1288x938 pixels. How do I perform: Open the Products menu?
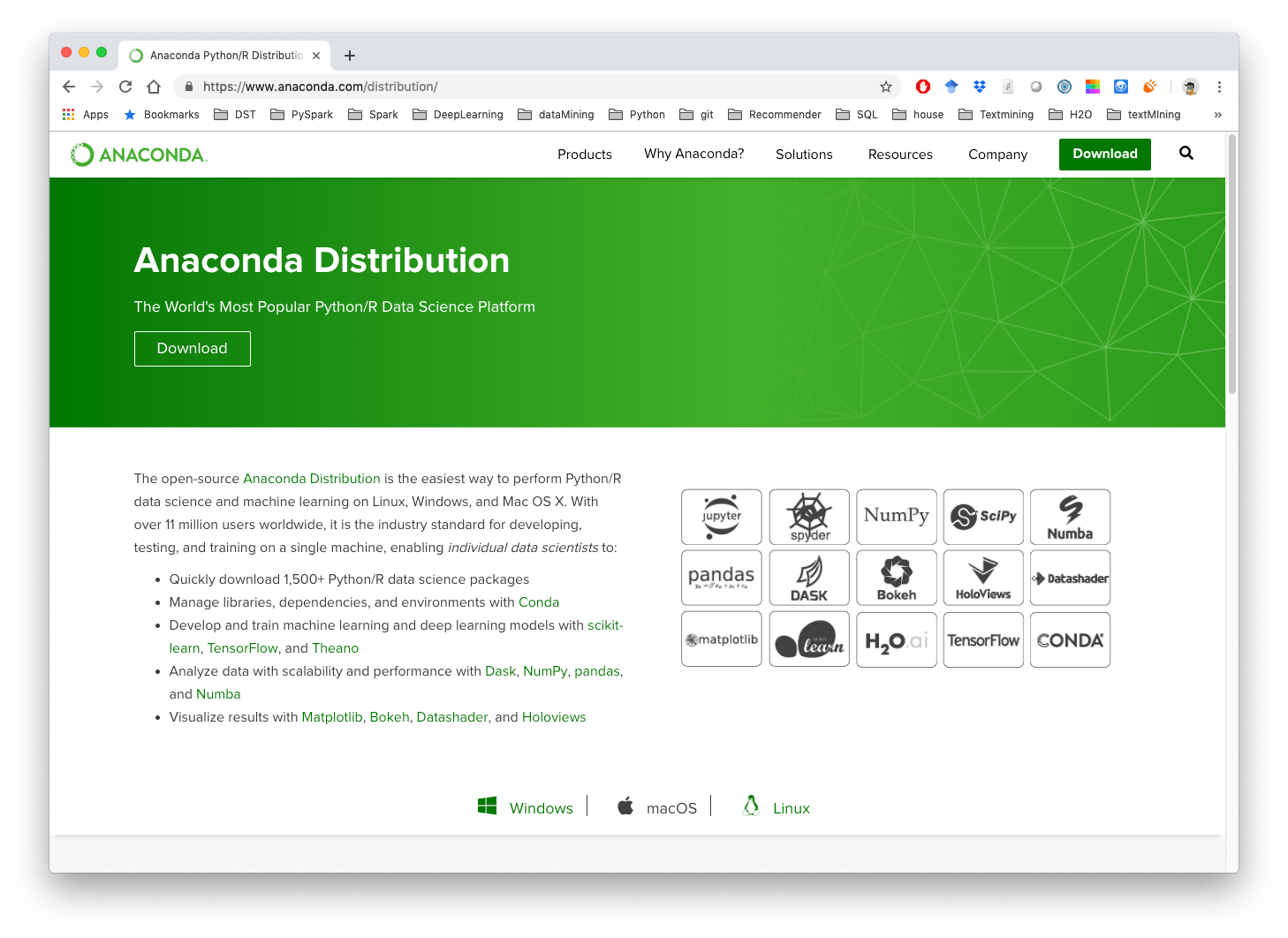[x=584, y=154]
